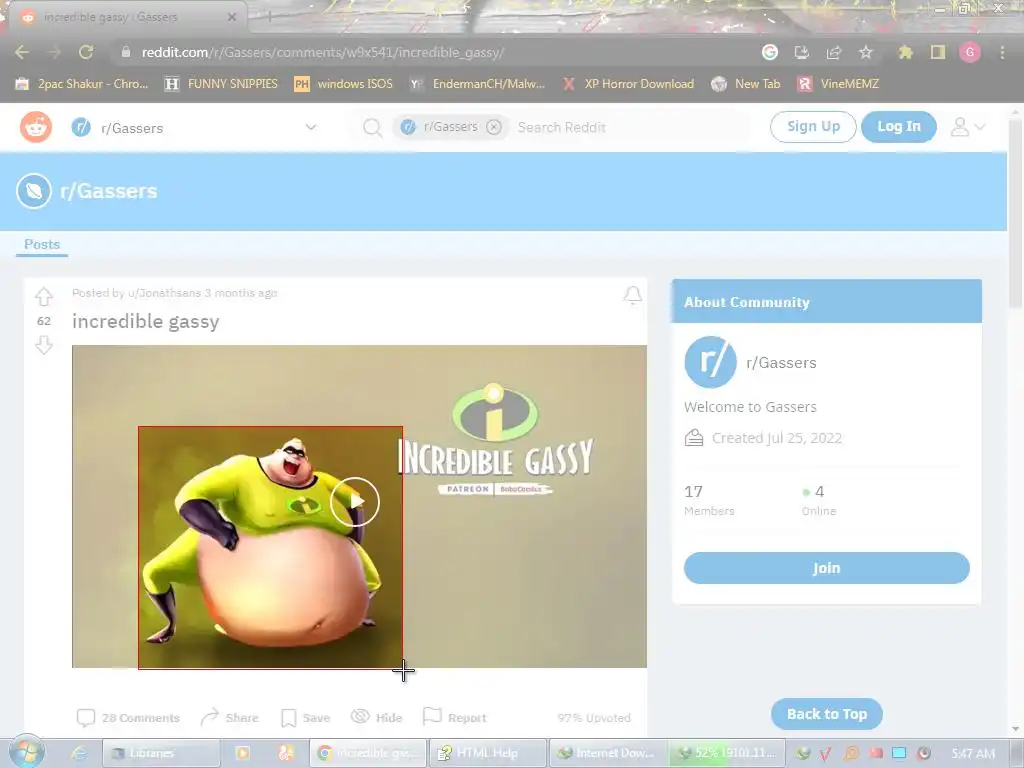Open the u/Jonathsans author link

coord(165,293)
